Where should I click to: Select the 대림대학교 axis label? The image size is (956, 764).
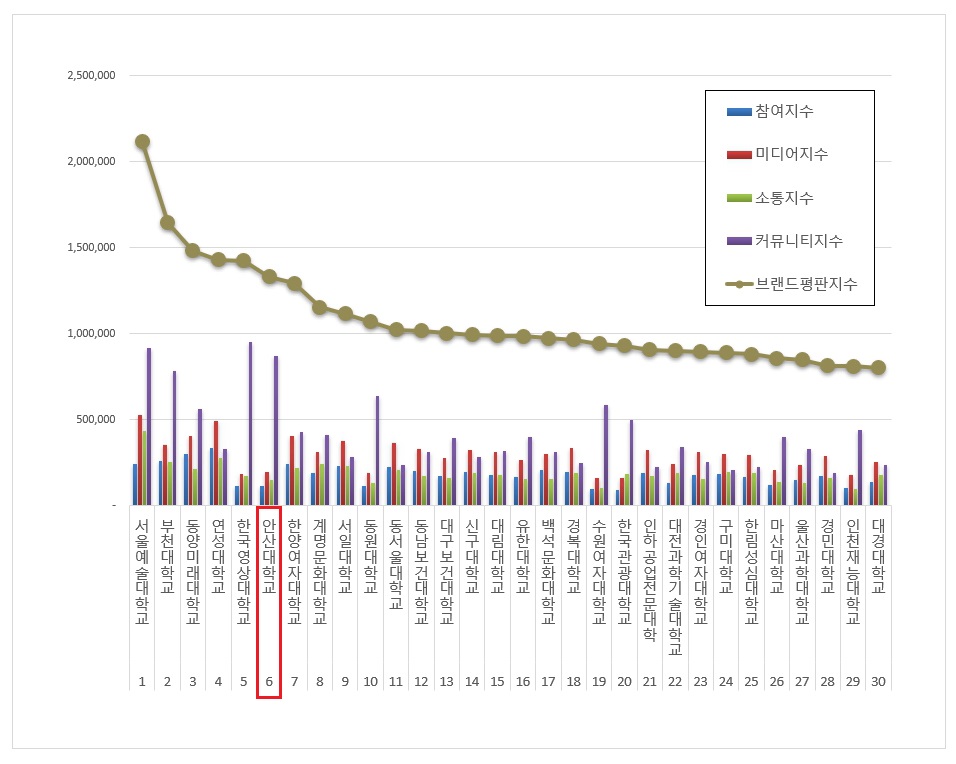(x=498, y=556)
